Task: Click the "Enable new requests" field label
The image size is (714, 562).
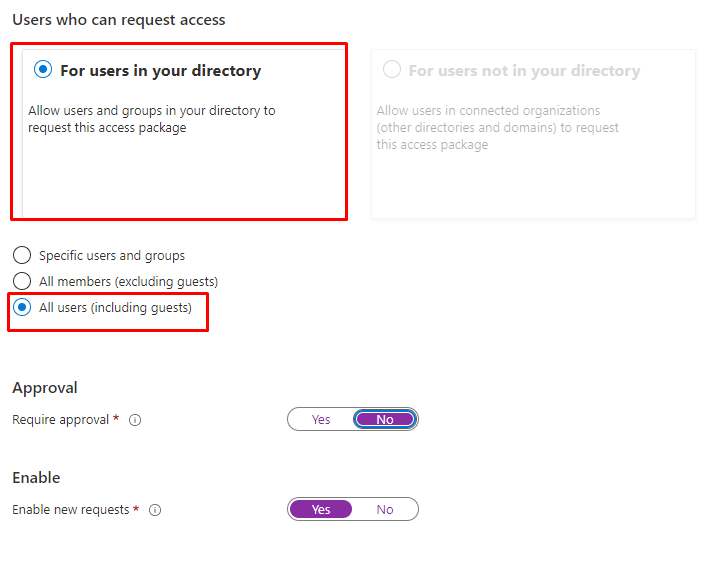Action: pos(70,510)
